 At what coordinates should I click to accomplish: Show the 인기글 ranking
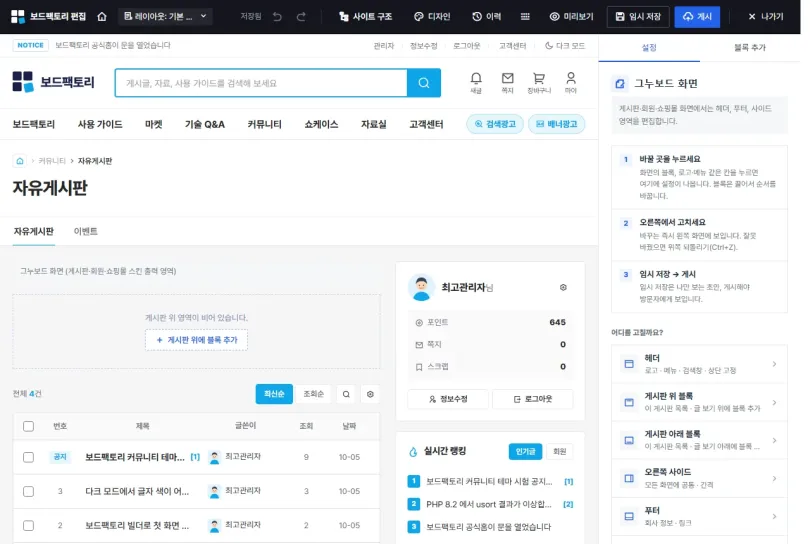[525, 452]
